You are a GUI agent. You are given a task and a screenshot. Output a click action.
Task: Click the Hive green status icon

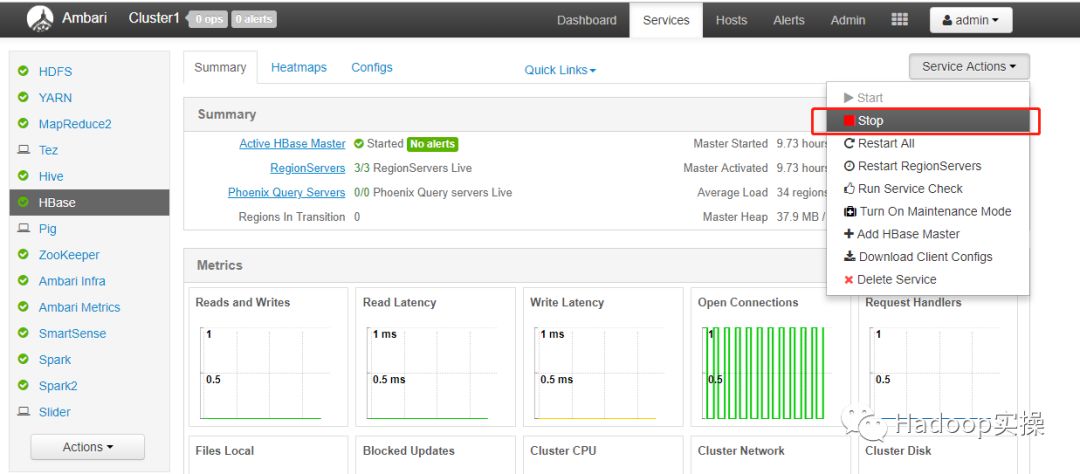(23, 176)
